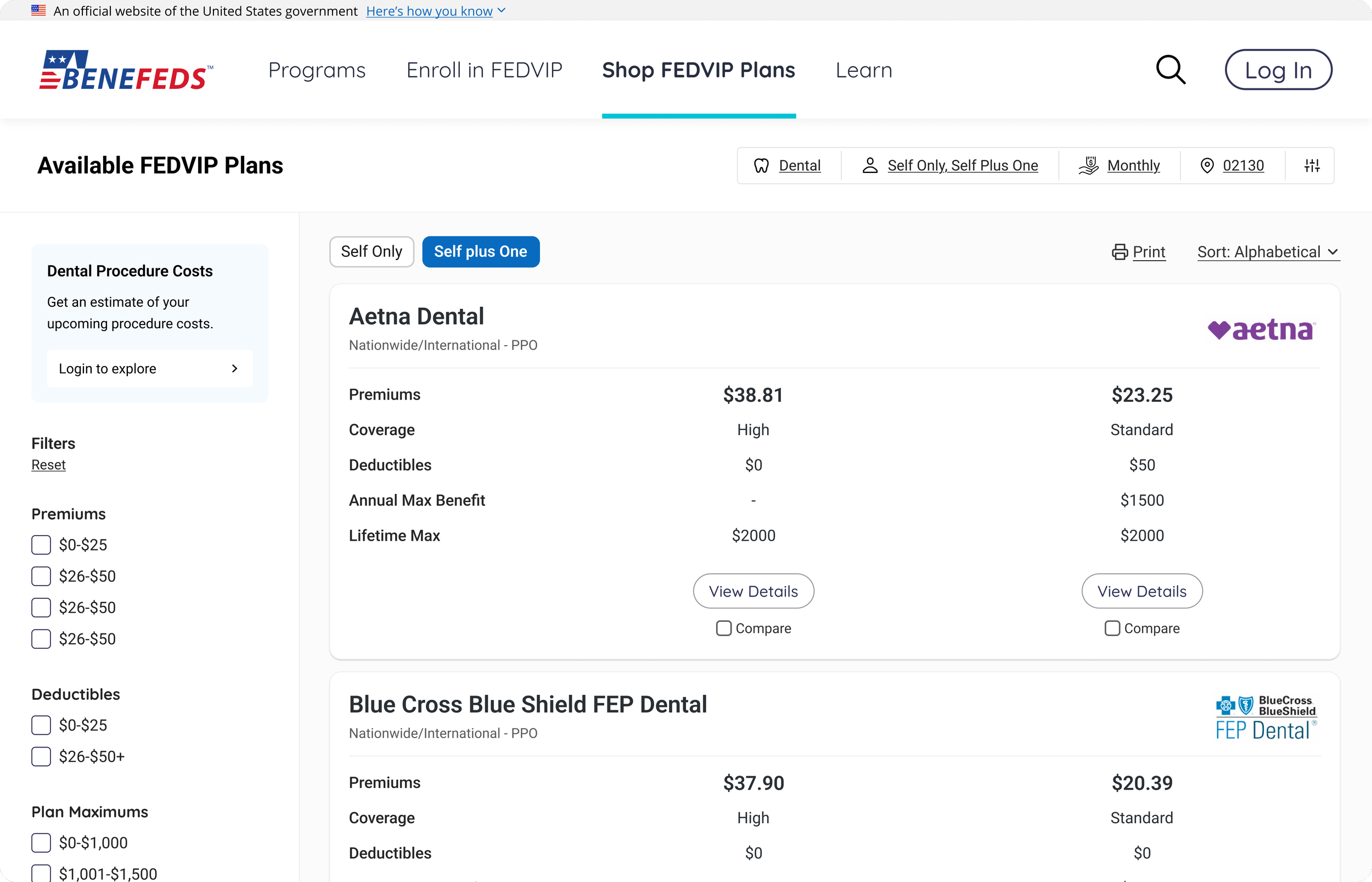This screenshot has height=882, width=1372.
Task: Open the filter sliders settings icon
Action: point(1312,166)
